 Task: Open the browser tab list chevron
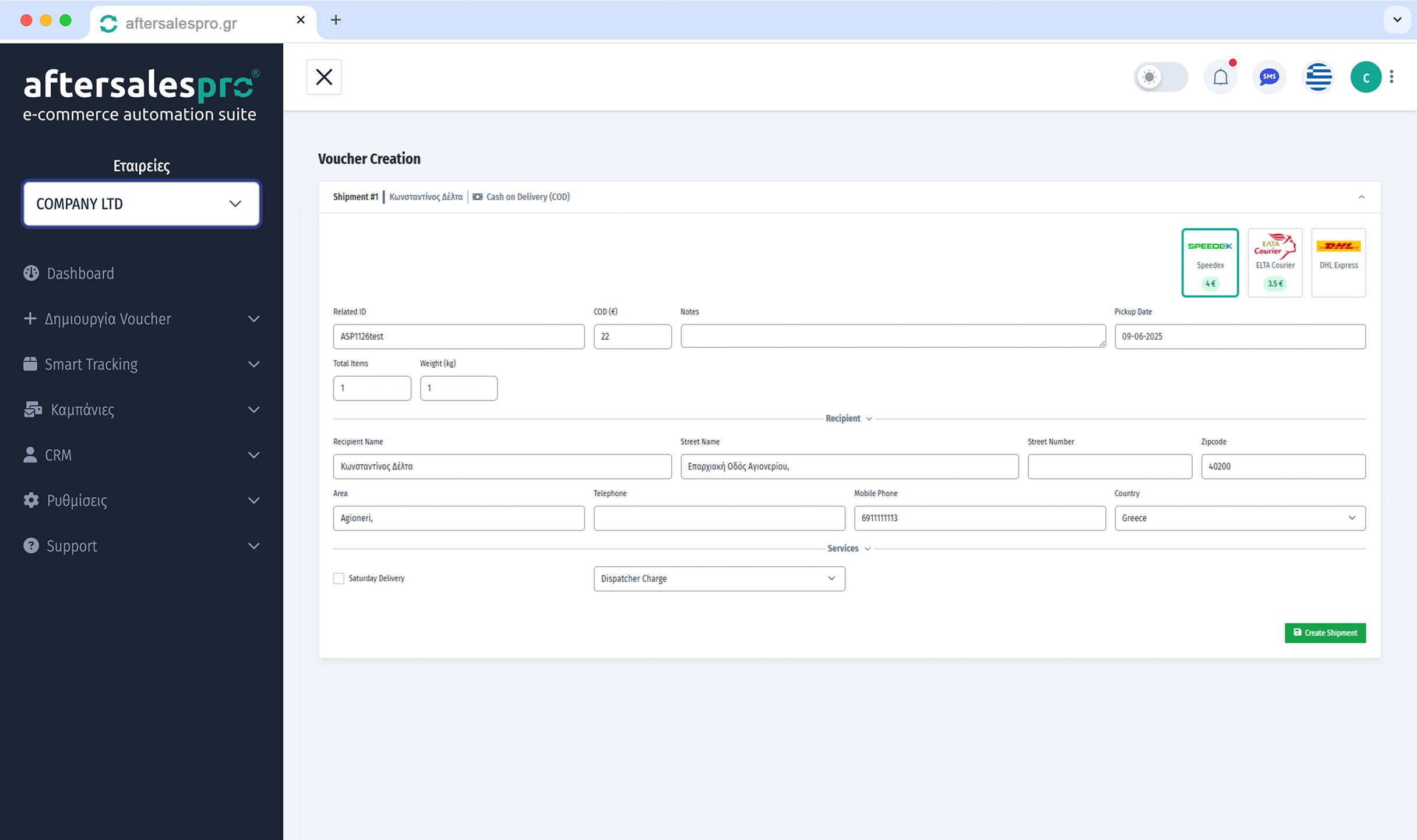(x=1397, y=20)
